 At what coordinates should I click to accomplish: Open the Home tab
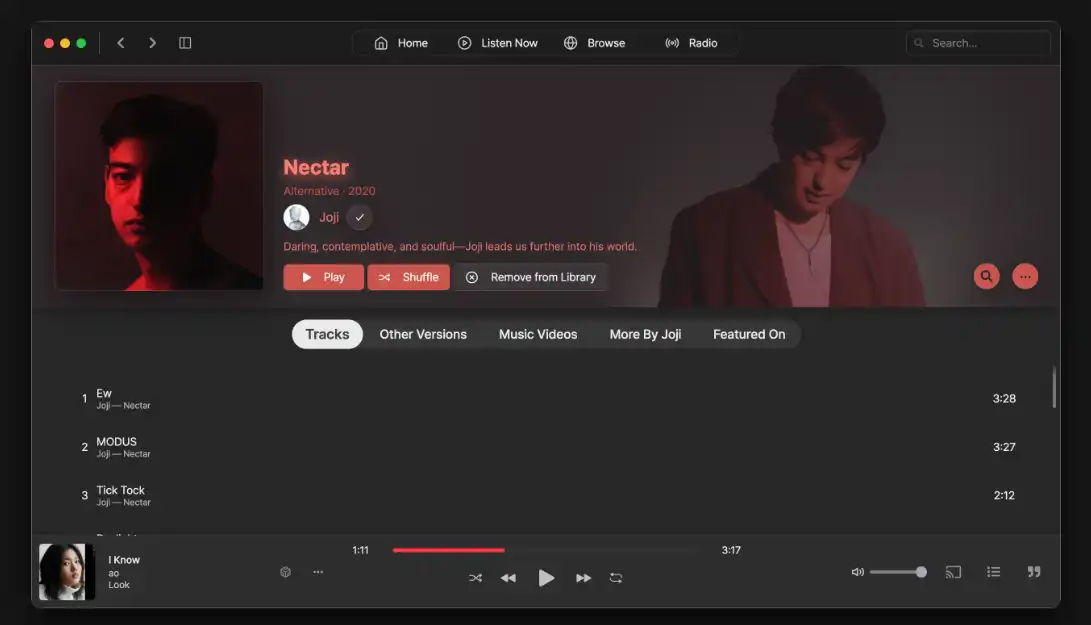click(401, 43)
